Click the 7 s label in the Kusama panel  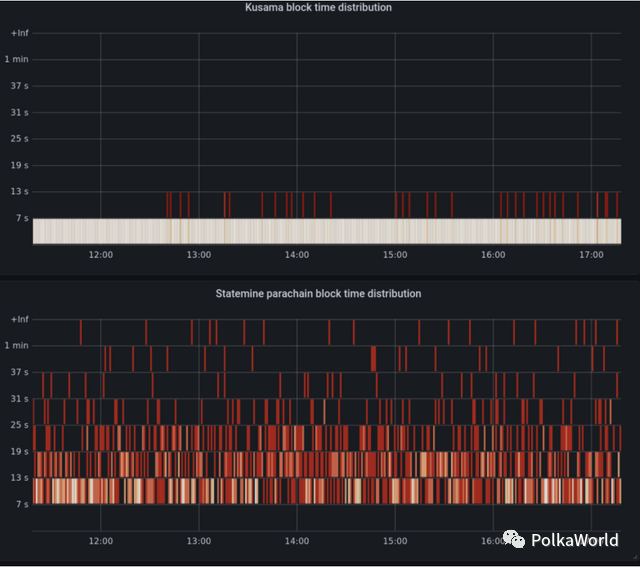(22, 218)
